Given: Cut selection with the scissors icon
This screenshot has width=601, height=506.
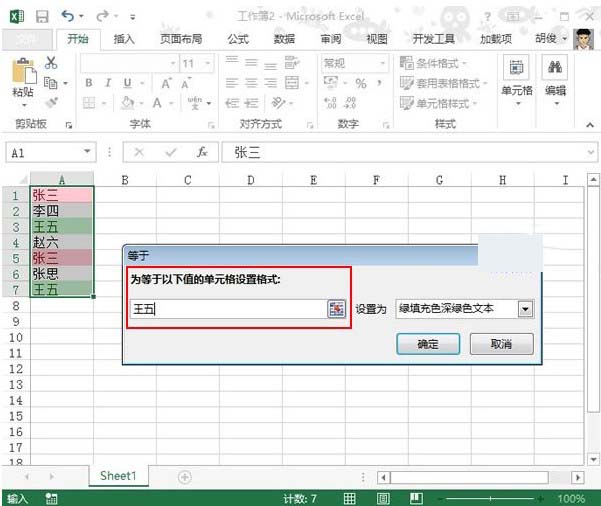Looking at the screenshot, I should [x=51, y=63].
